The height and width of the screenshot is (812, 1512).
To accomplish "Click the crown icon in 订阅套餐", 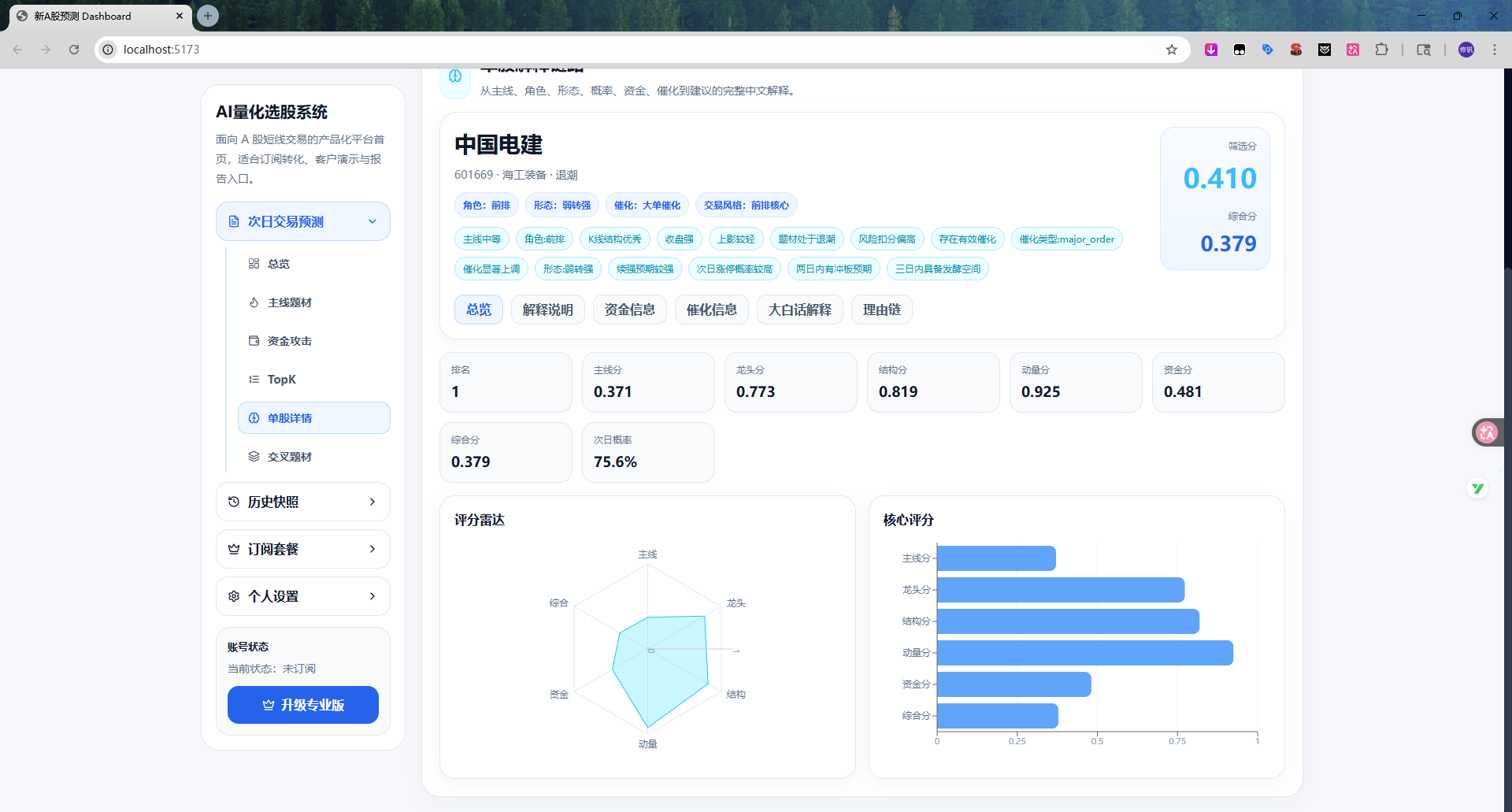I will (x=234, y=549).
